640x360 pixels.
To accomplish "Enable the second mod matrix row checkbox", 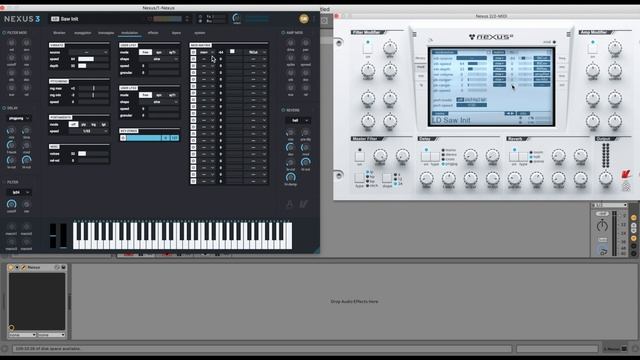I will [193, 59].
